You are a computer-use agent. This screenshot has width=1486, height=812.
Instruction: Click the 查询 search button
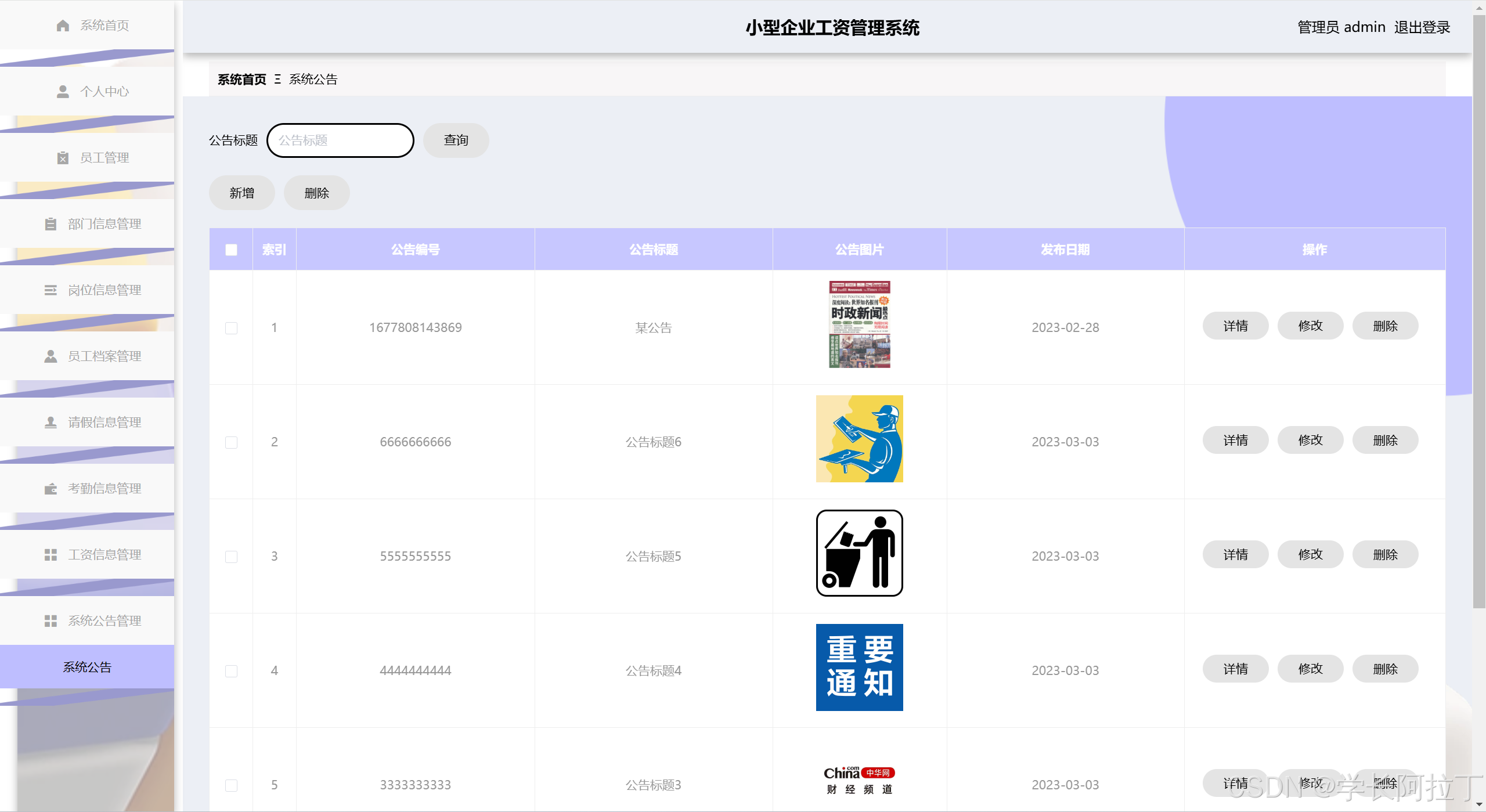(x=456, y=140)
